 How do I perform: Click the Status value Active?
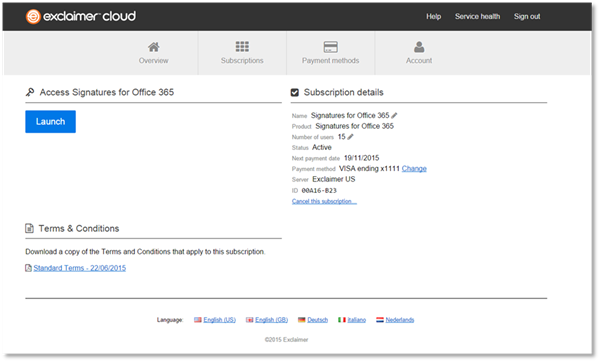(322, 147)
